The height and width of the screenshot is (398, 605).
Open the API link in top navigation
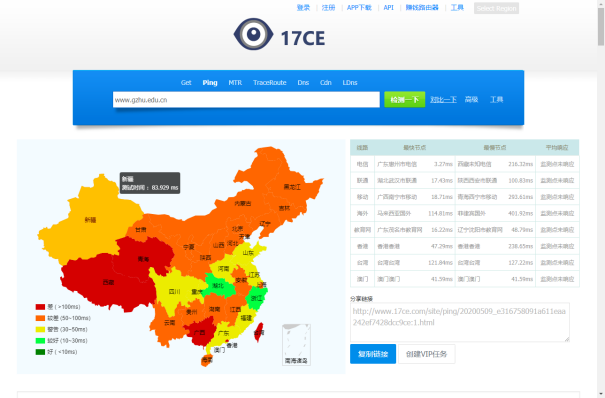pos(389,8)
